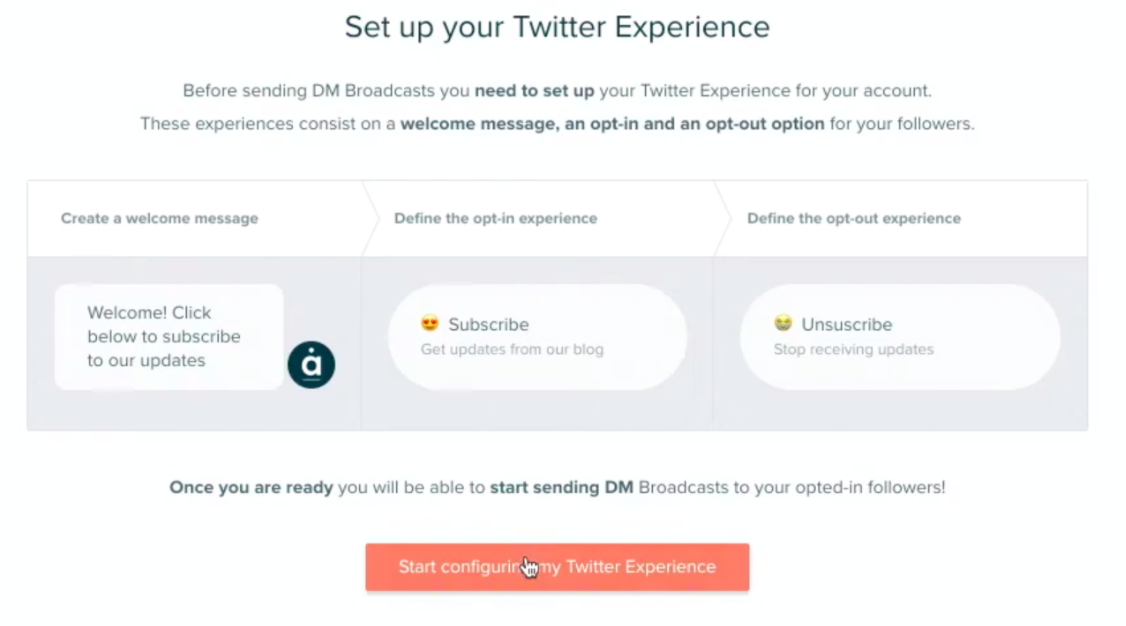Click the Welcome message preview bubble
This screenshot has height=626, width=1126.
(x=169, y=337)
